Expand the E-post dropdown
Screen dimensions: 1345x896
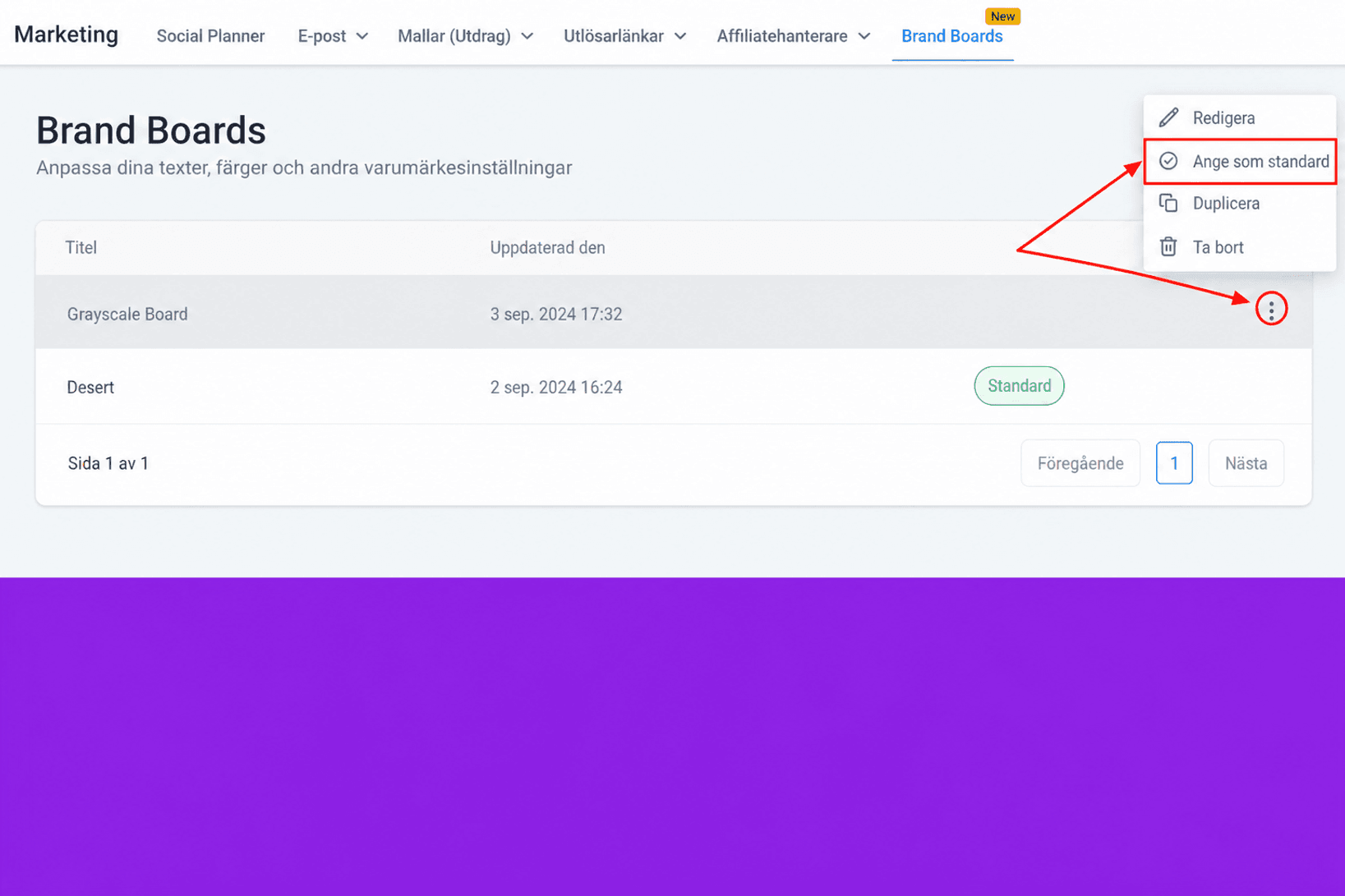333,36
